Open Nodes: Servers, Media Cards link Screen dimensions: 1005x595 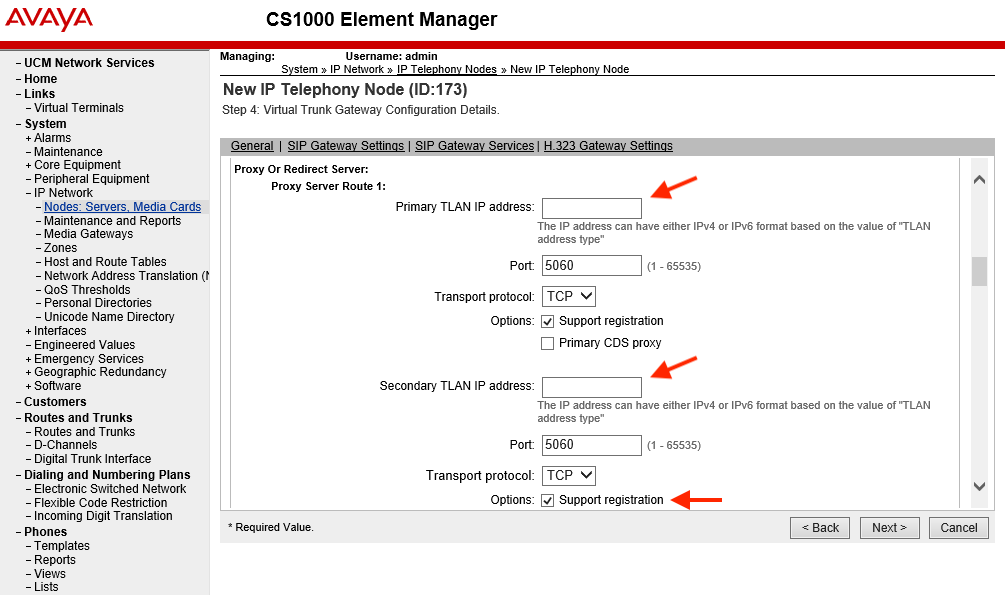[x=122, y=206]
